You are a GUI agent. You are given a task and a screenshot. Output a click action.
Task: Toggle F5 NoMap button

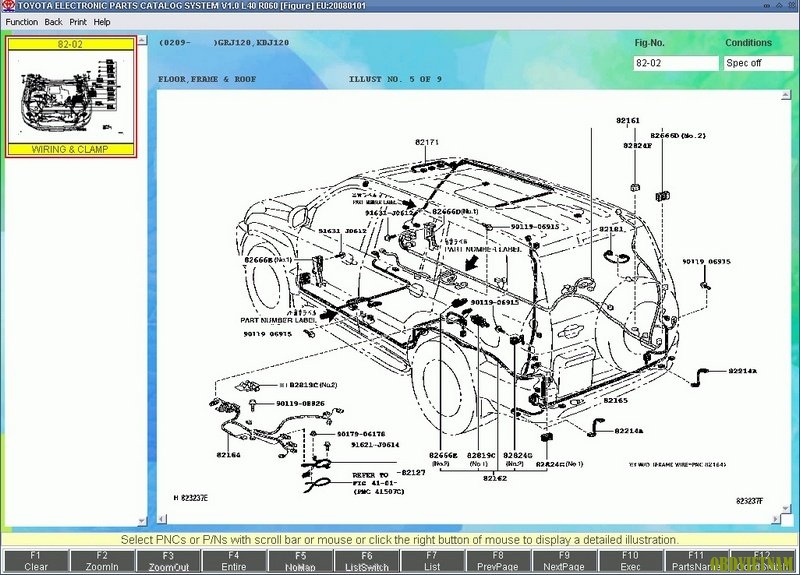tap(301, 561)
